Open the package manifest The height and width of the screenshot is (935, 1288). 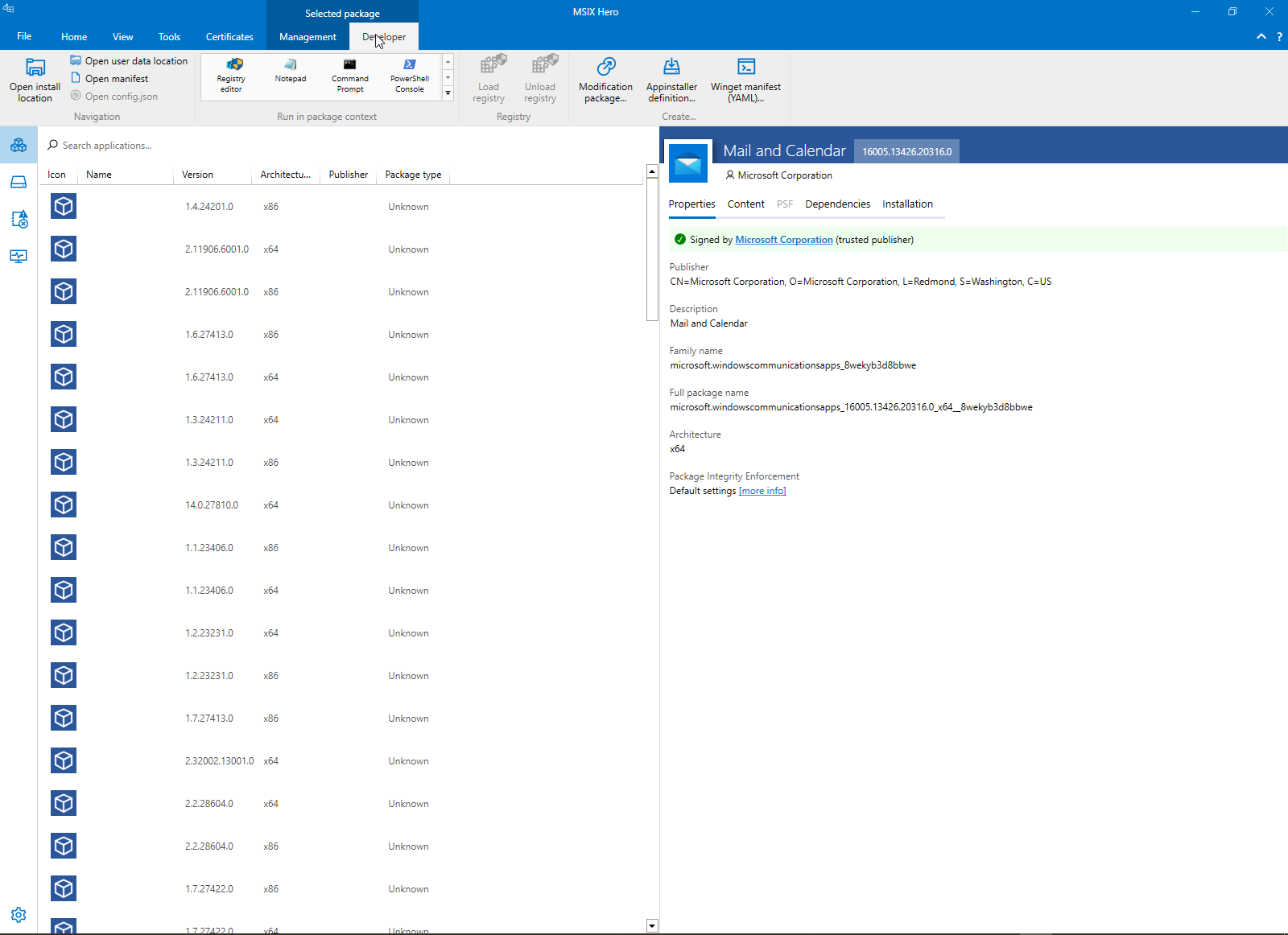tap(109, 78)
